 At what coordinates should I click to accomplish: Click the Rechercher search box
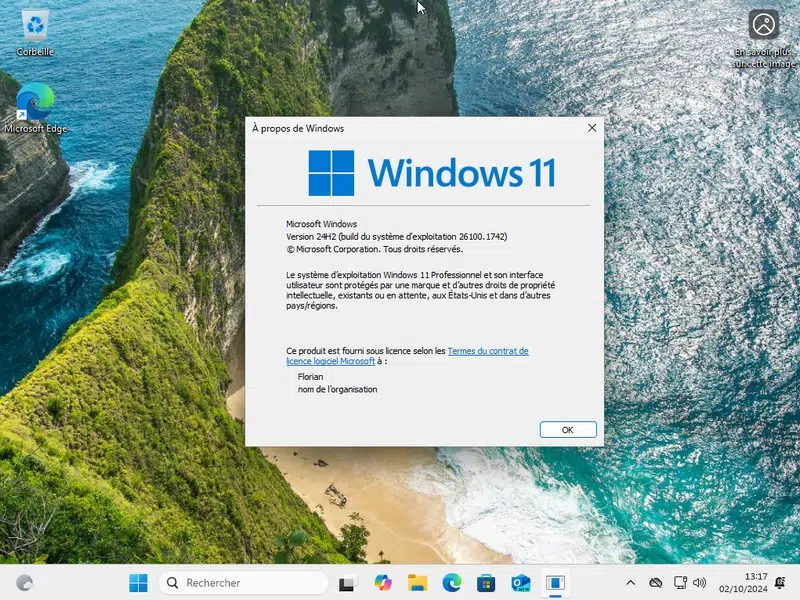point(244,583)
